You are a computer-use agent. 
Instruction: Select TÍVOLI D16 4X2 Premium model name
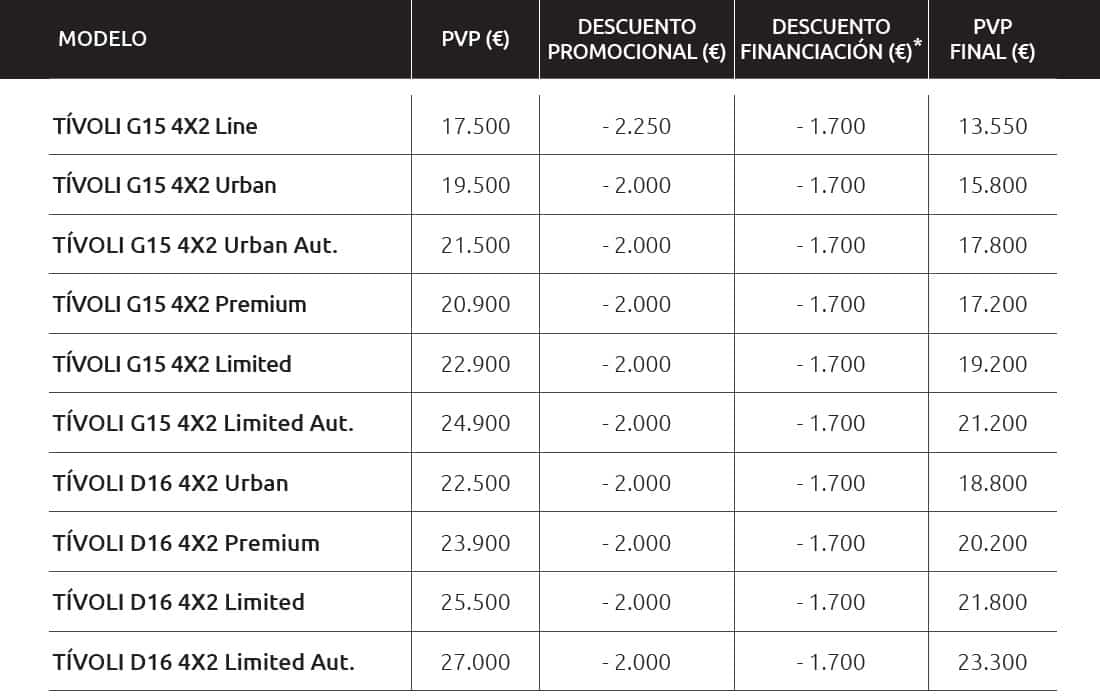click(186, 542)
